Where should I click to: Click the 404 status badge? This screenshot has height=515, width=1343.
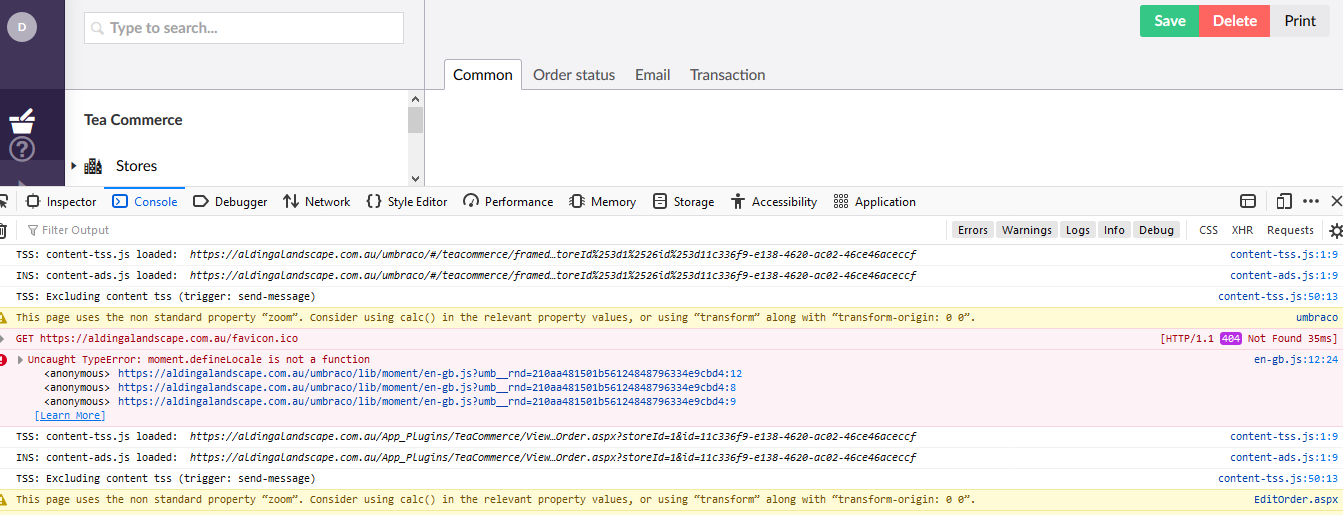[x=1230, y=338]
